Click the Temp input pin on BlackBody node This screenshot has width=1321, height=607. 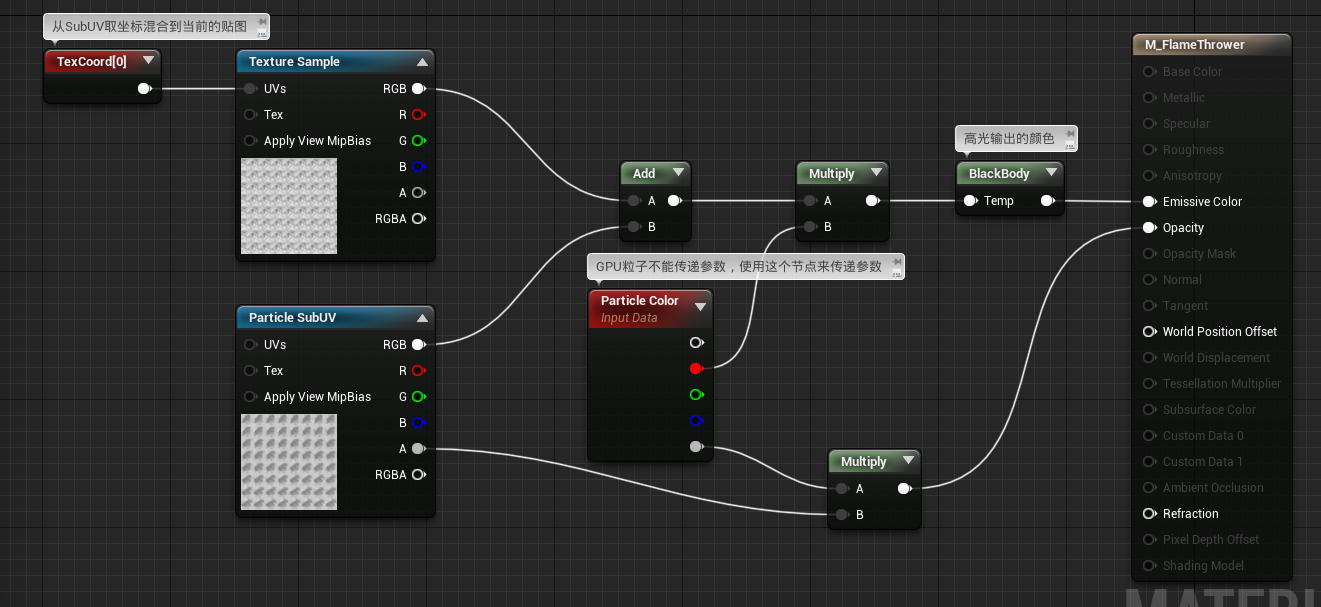(x=969, y=200)
